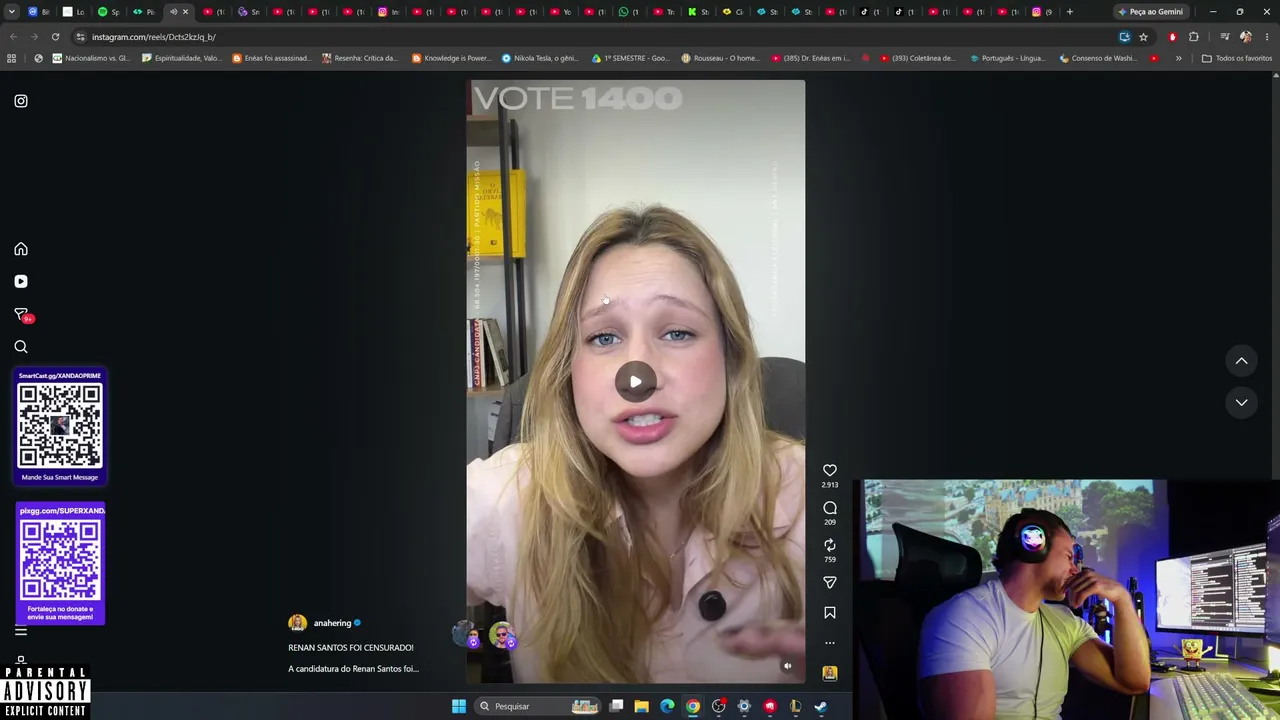This screenshot has width=1280, height=720.
Task: Click the SmartCast QR code overlay
Action: (60, 427)
